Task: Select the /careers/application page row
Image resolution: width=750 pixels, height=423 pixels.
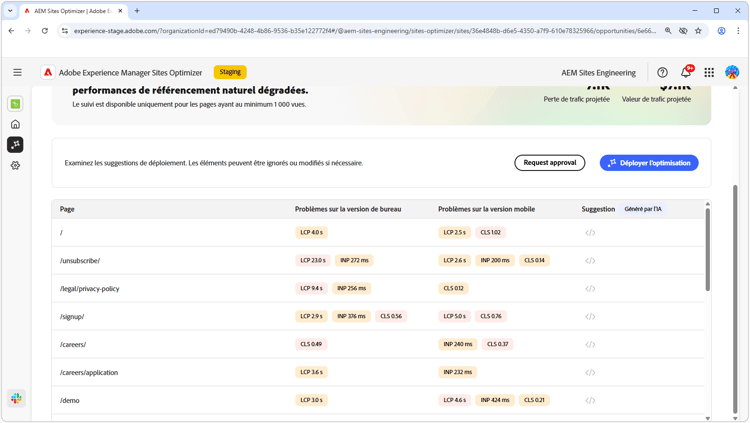Action: coord(378,372)
